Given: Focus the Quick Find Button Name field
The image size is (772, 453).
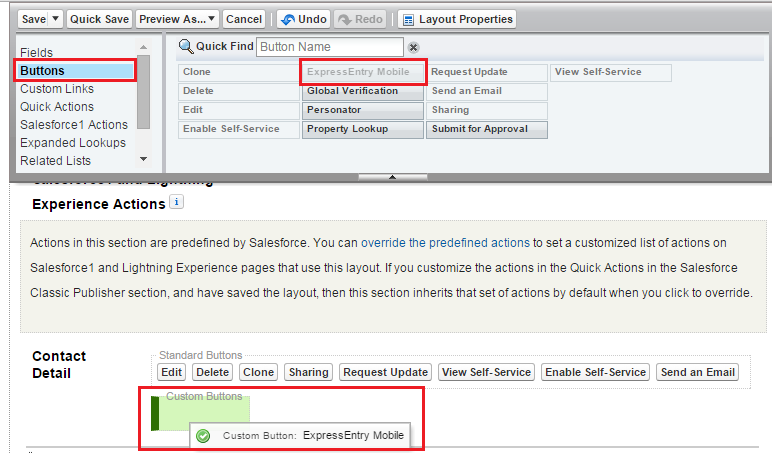Looking at the screenshot, I should 329,47.
